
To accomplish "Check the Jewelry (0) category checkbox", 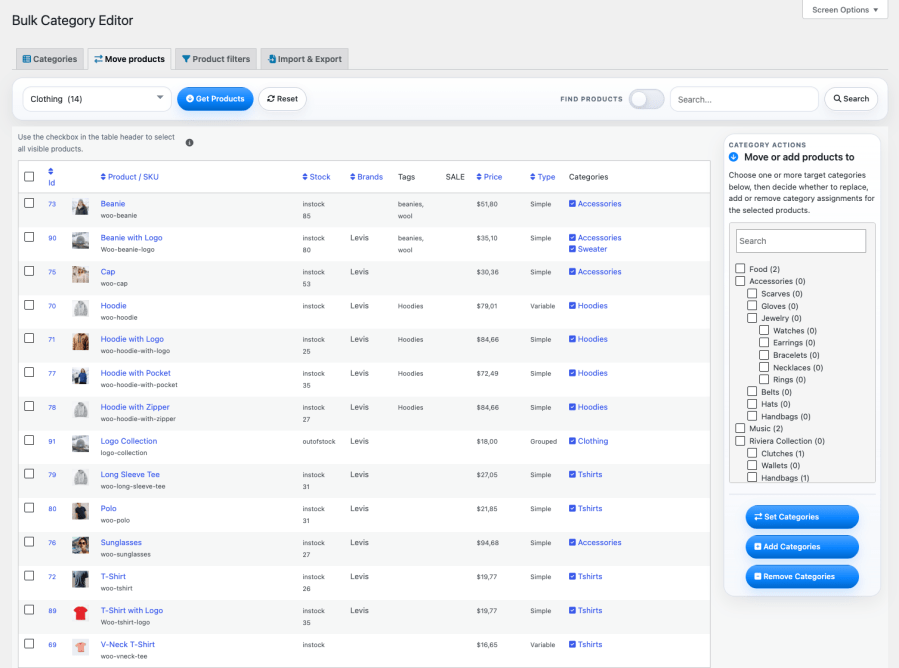I will click(x=752, y=318).
